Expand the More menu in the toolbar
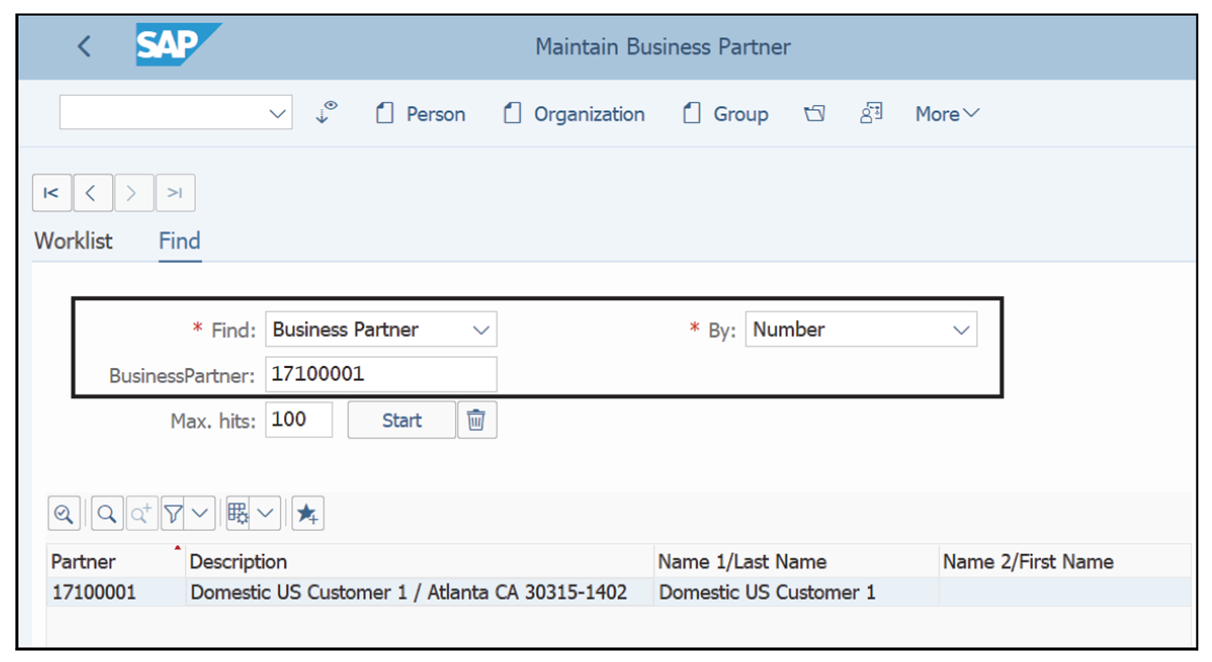This screenshot has height=662, width=1212. (944, 114)
